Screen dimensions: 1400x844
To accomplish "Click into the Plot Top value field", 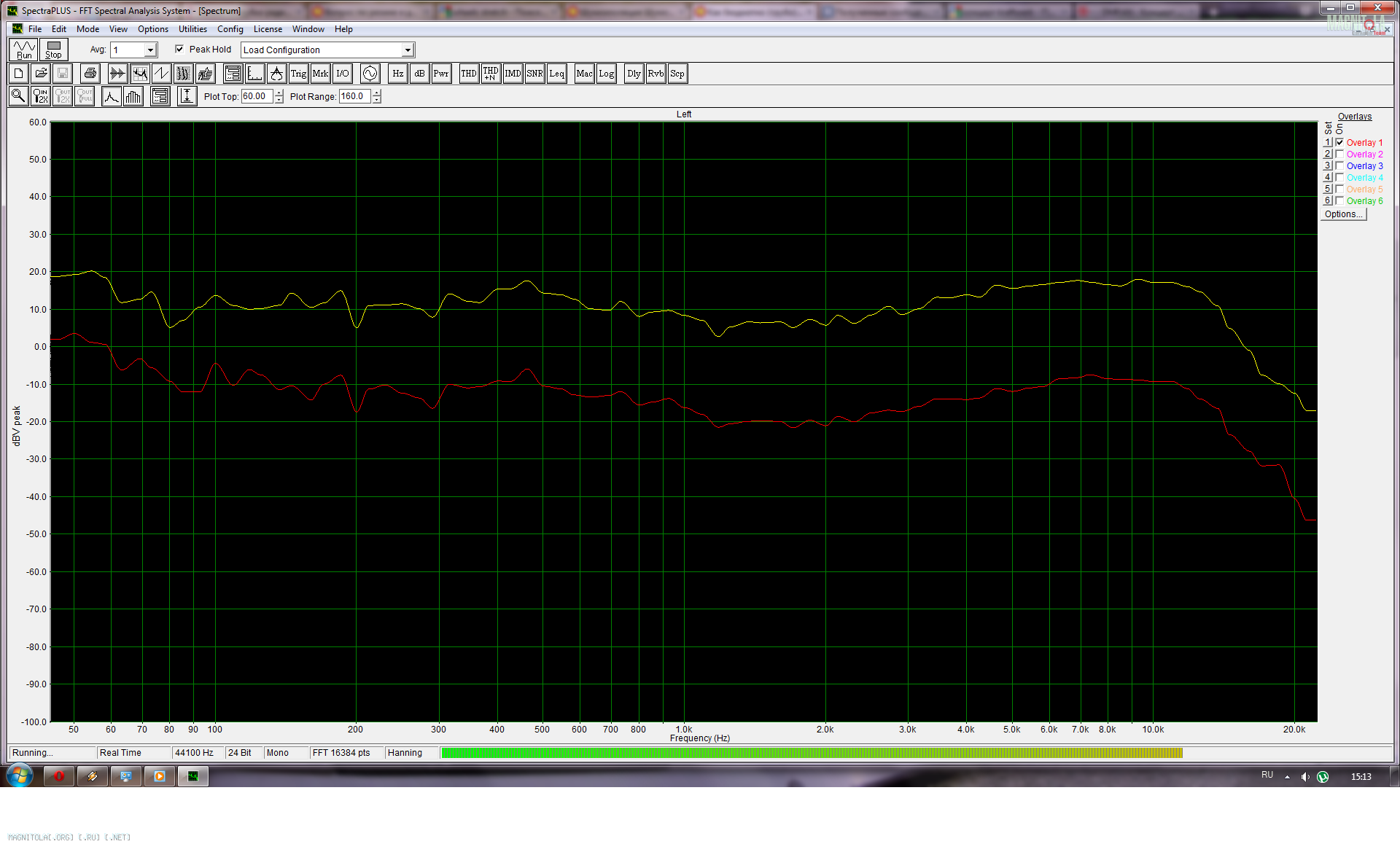I will 257,96.
